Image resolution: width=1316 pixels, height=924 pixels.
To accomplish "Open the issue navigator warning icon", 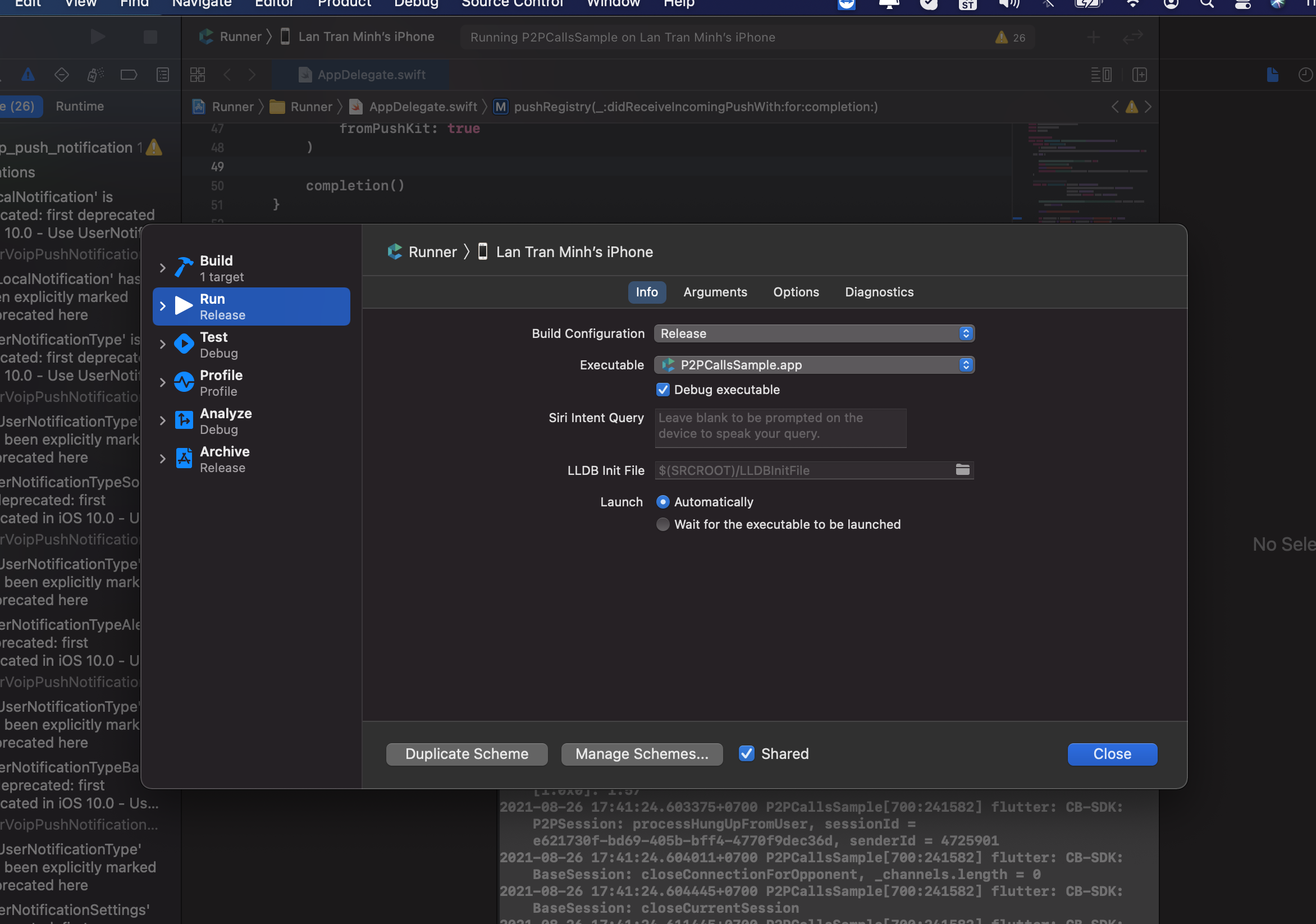I will [x=28, y=75].
